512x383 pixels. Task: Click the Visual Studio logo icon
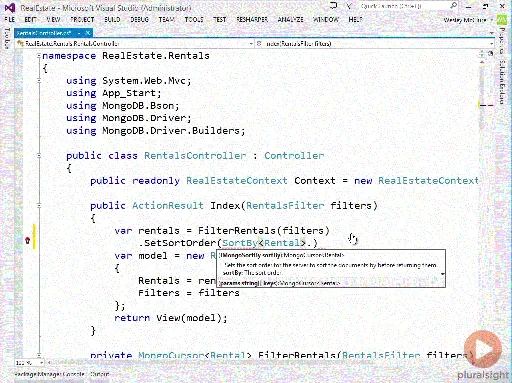10,7
